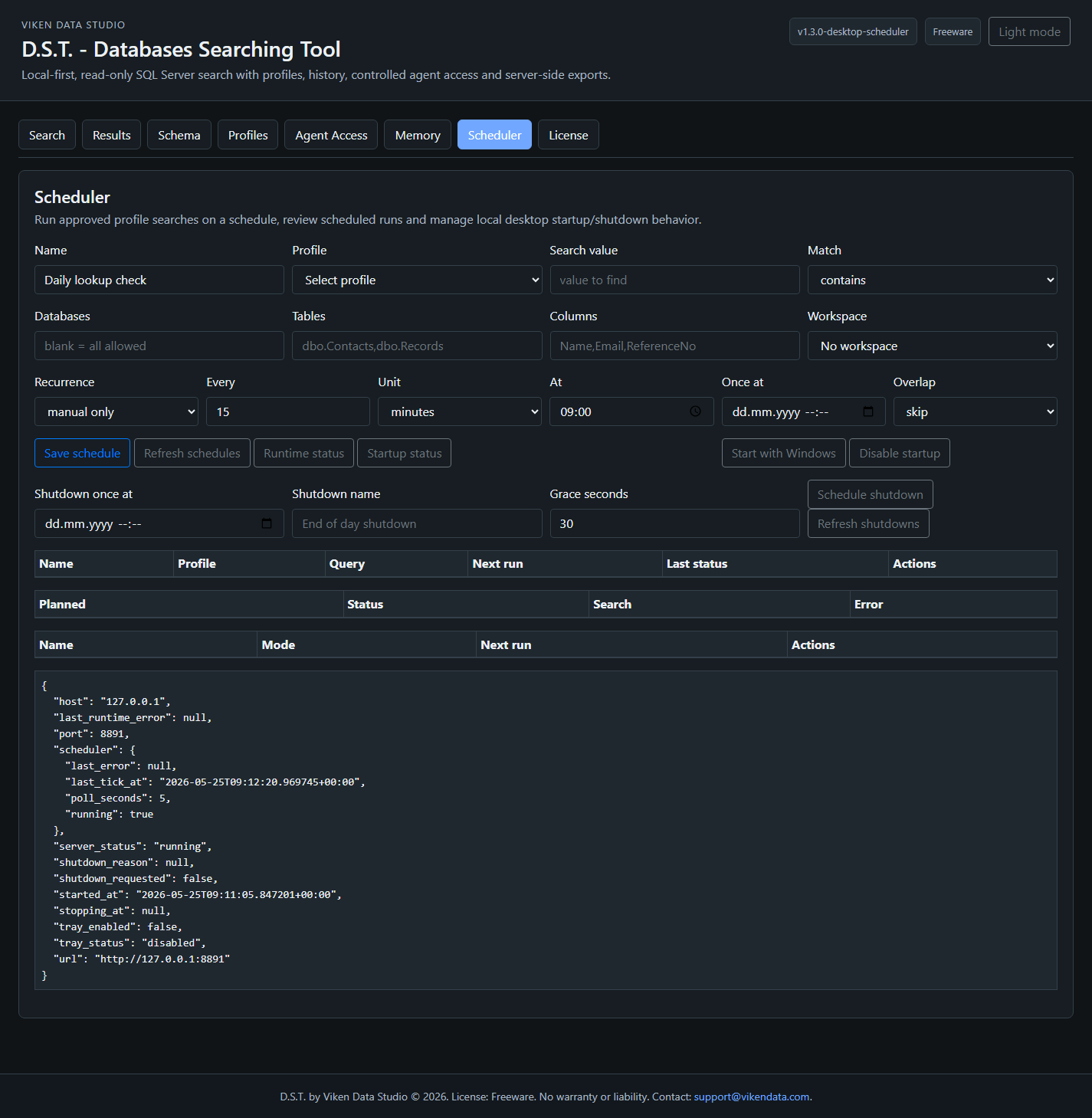The image size is (1092, 1118).
Task: Click the "tray_status": "disabled" line
Action: [130, 943]
